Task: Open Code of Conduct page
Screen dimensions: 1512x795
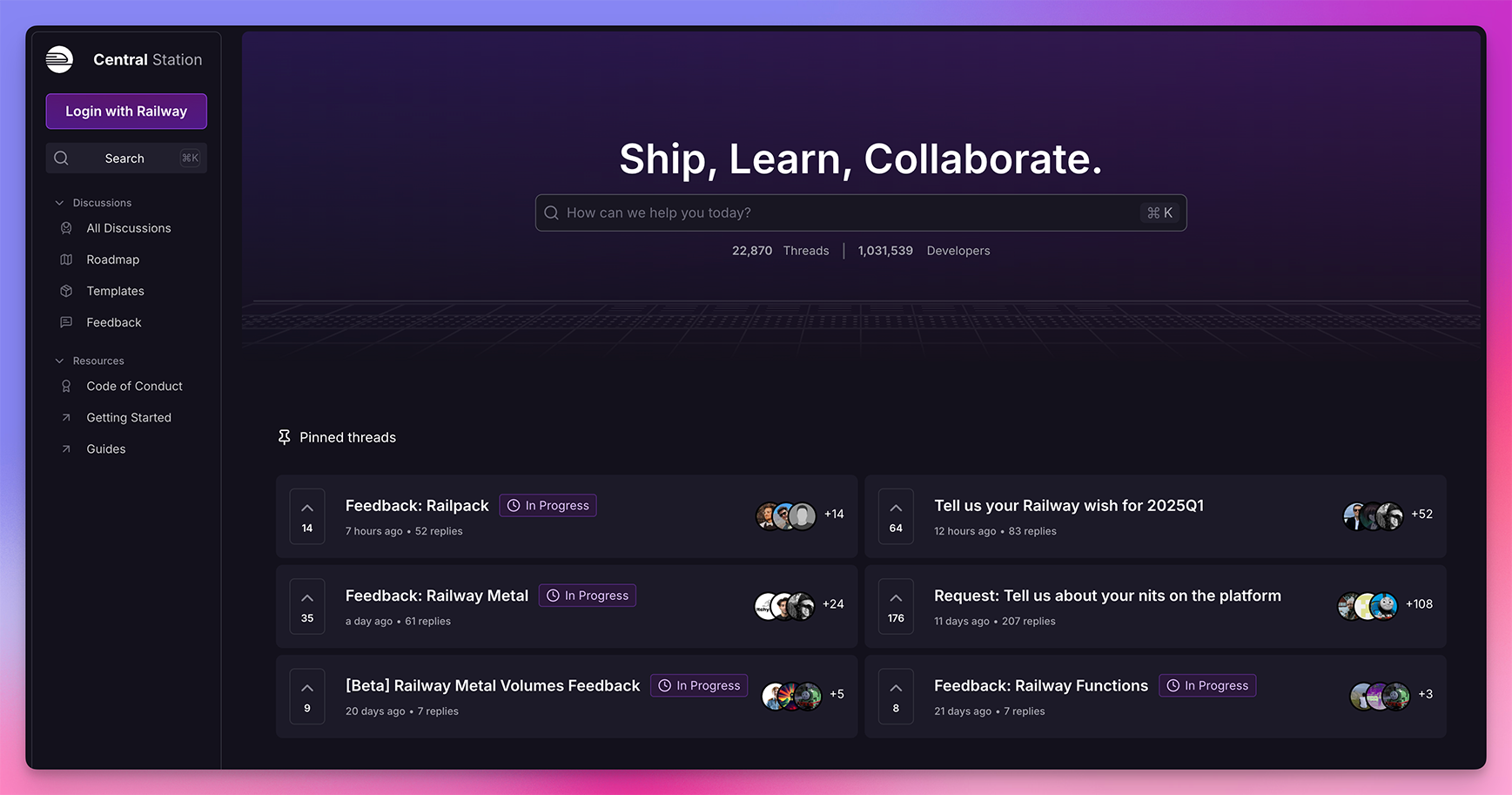Action: tap(135, 386)
